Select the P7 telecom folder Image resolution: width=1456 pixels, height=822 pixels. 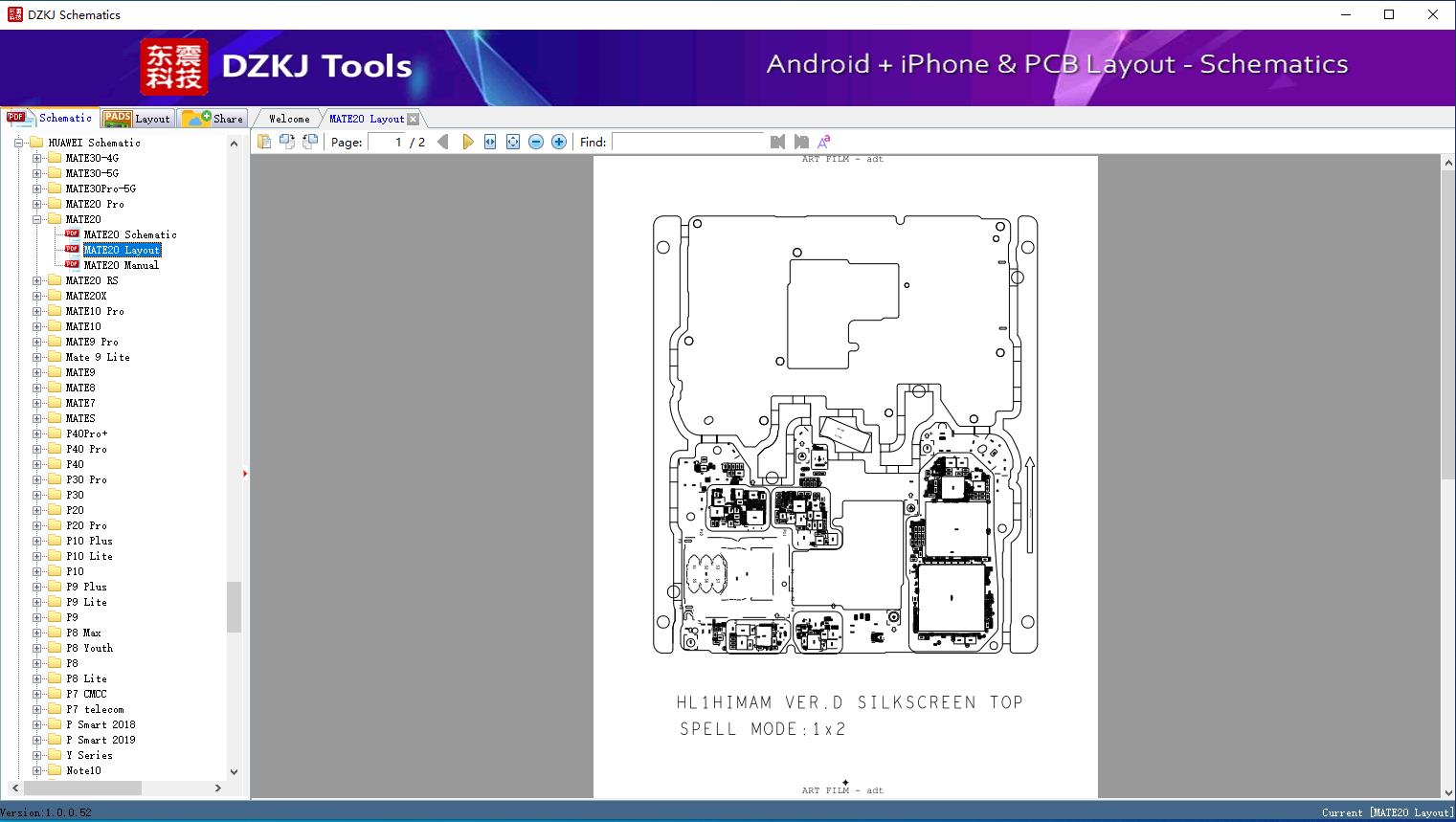[95, 709]
